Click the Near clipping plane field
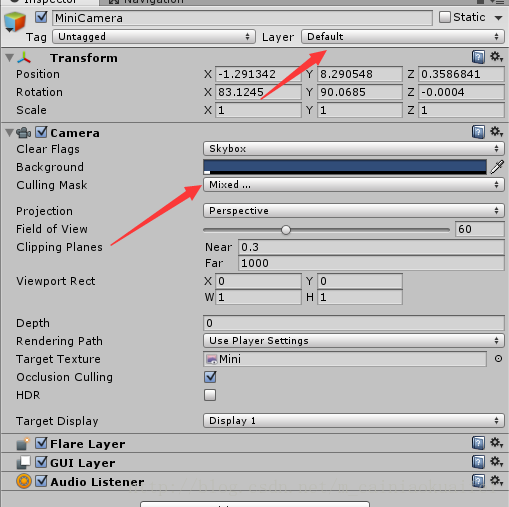The width and height of the screenshot is (509, 507). coord(371,247)
